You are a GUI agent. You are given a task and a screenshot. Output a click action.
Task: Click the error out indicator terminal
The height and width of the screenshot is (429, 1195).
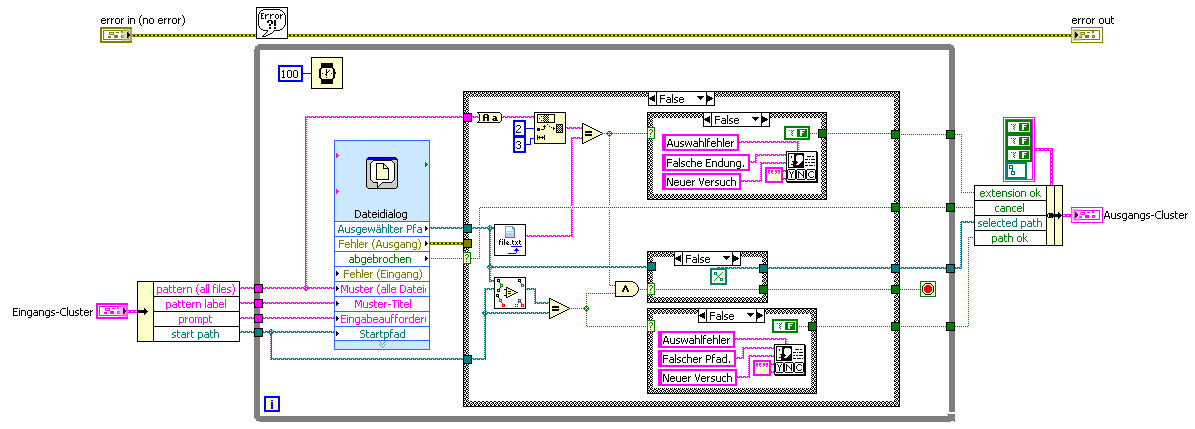(x=1086, y=35)
